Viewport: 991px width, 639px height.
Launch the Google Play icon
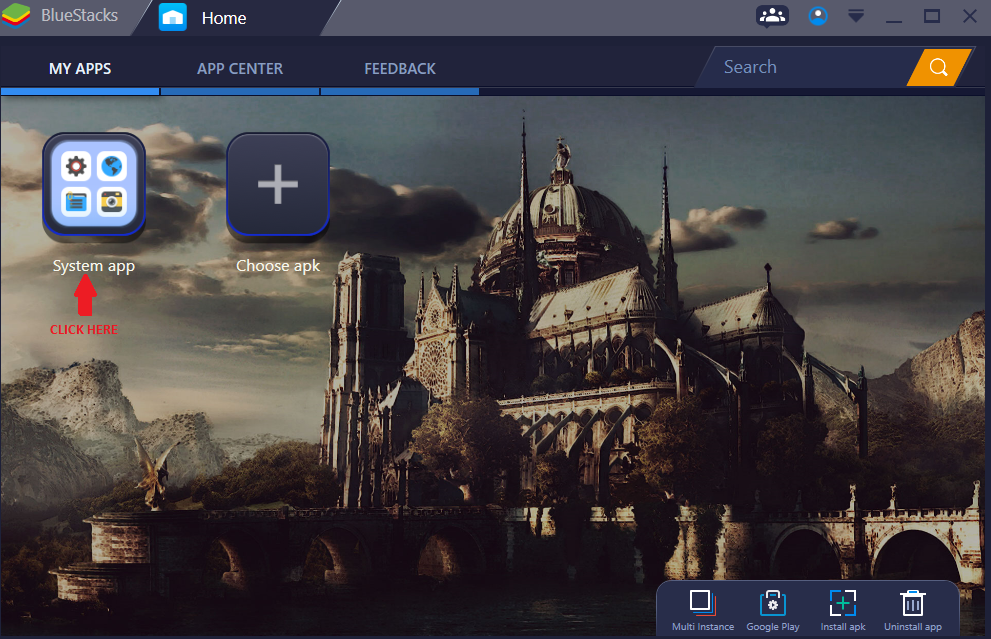coord(772,603)
